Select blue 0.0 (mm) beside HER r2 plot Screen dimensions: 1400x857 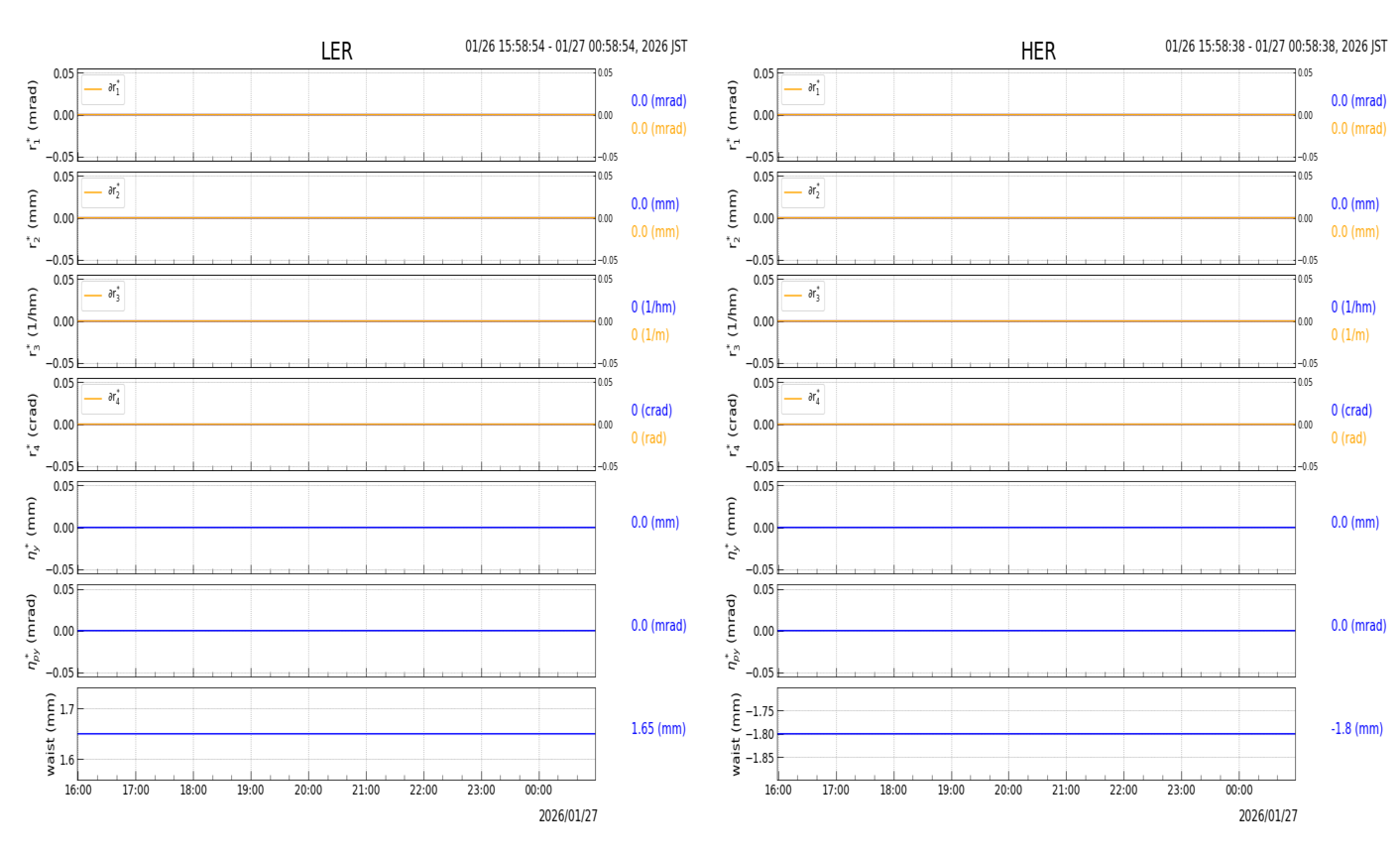click(x=1355, y=203)
